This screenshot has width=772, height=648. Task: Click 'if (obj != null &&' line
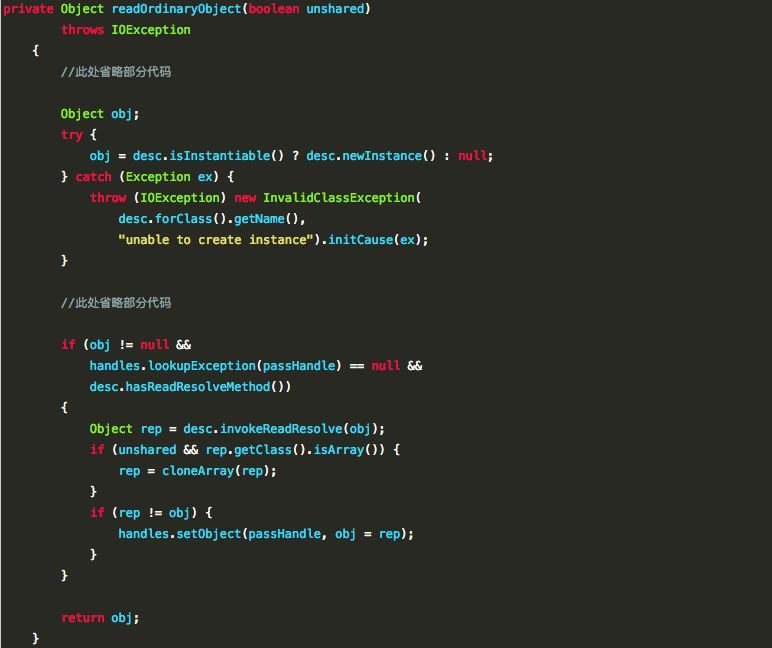126,345
